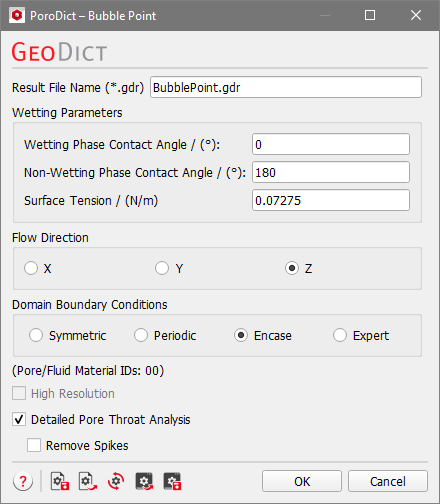Reset parameters to defaults (red circular arrows)

[116, 481]
